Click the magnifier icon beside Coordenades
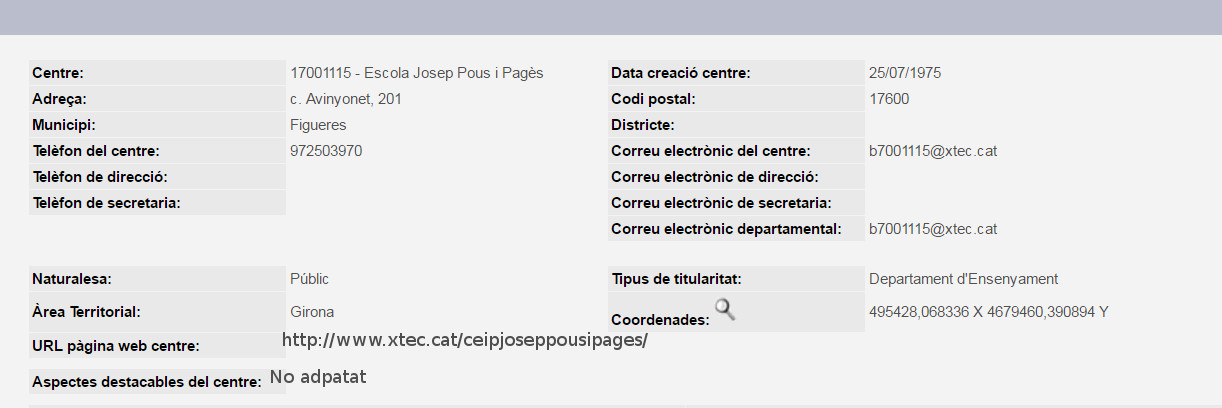The width and height of the screenshot is (1222, 408). pos(725,309)
